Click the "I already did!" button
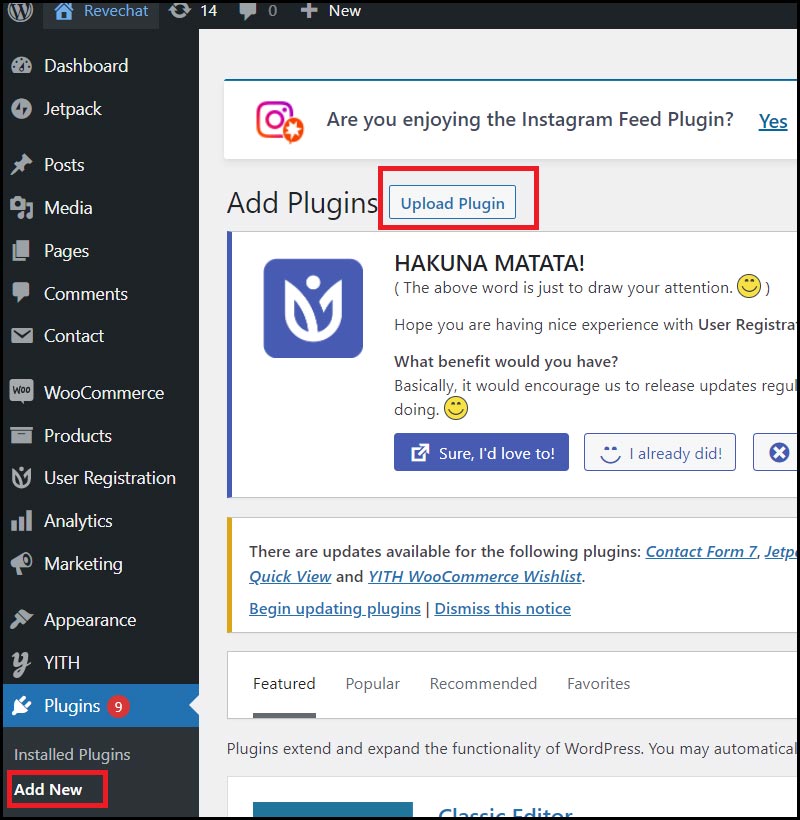Screen dimensions: 800x820 pos(660,453)
